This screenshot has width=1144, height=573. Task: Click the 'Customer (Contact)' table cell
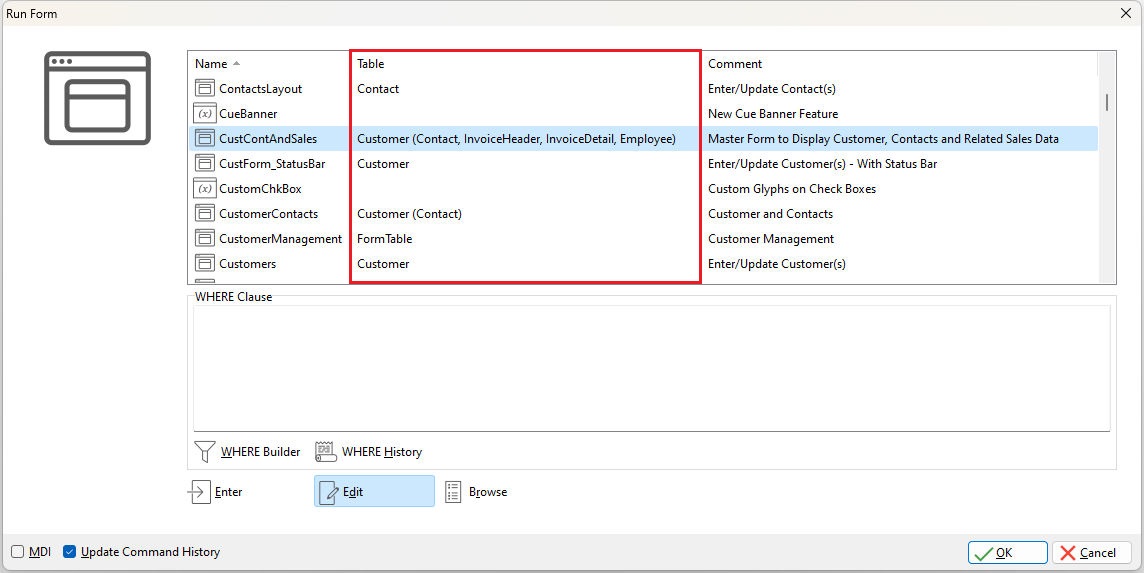[x=409, y=214]
